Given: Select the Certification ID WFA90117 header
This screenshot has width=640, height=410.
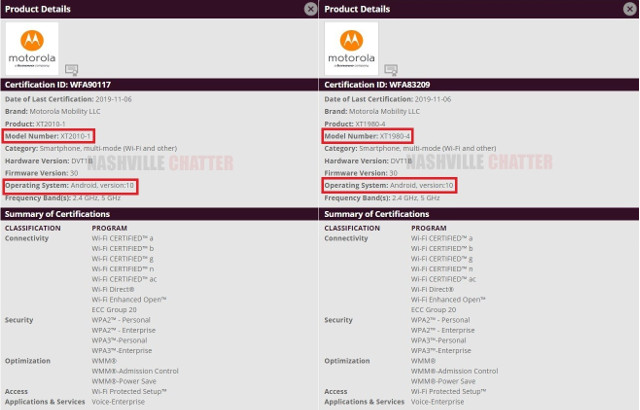Looking at the screenshot, I should click(x=56, y=85).
